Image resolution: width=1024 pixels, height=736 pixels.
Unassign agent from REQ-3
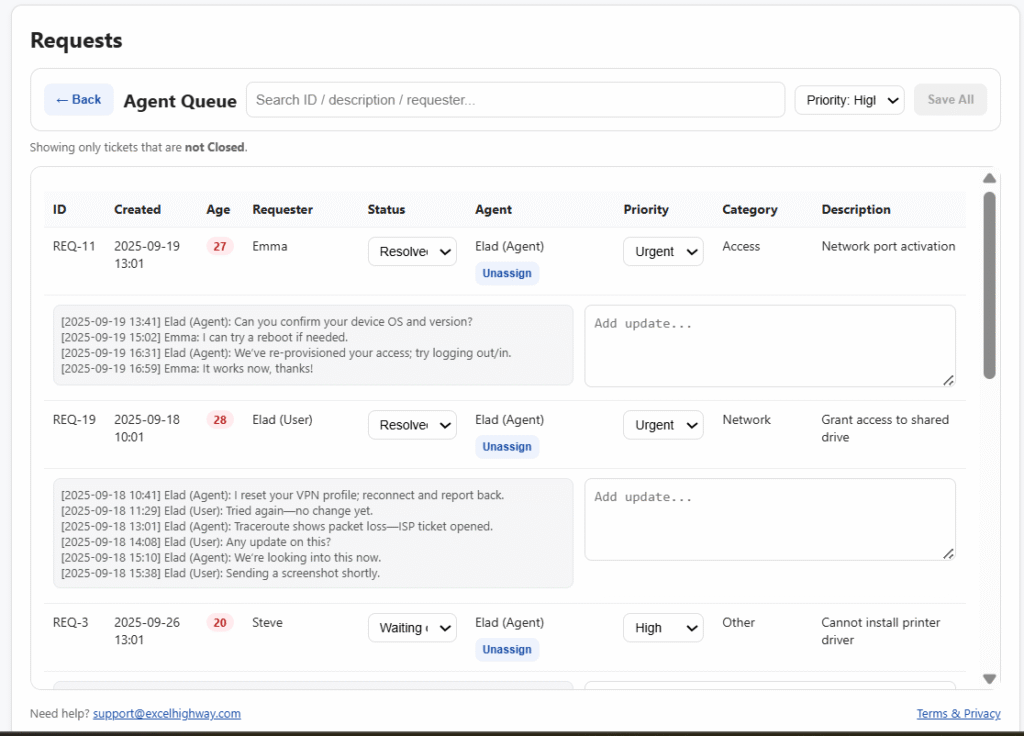tap(507, 650)
